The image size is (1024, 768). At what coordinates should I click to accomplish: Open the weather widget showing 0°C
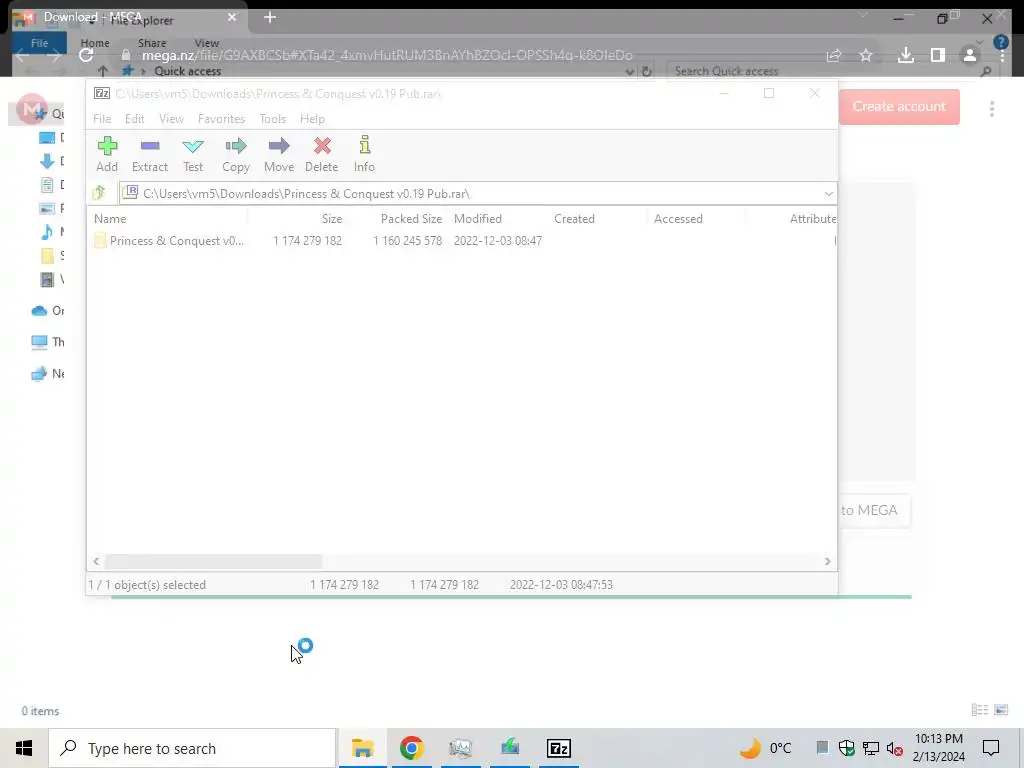click(765, 748)
